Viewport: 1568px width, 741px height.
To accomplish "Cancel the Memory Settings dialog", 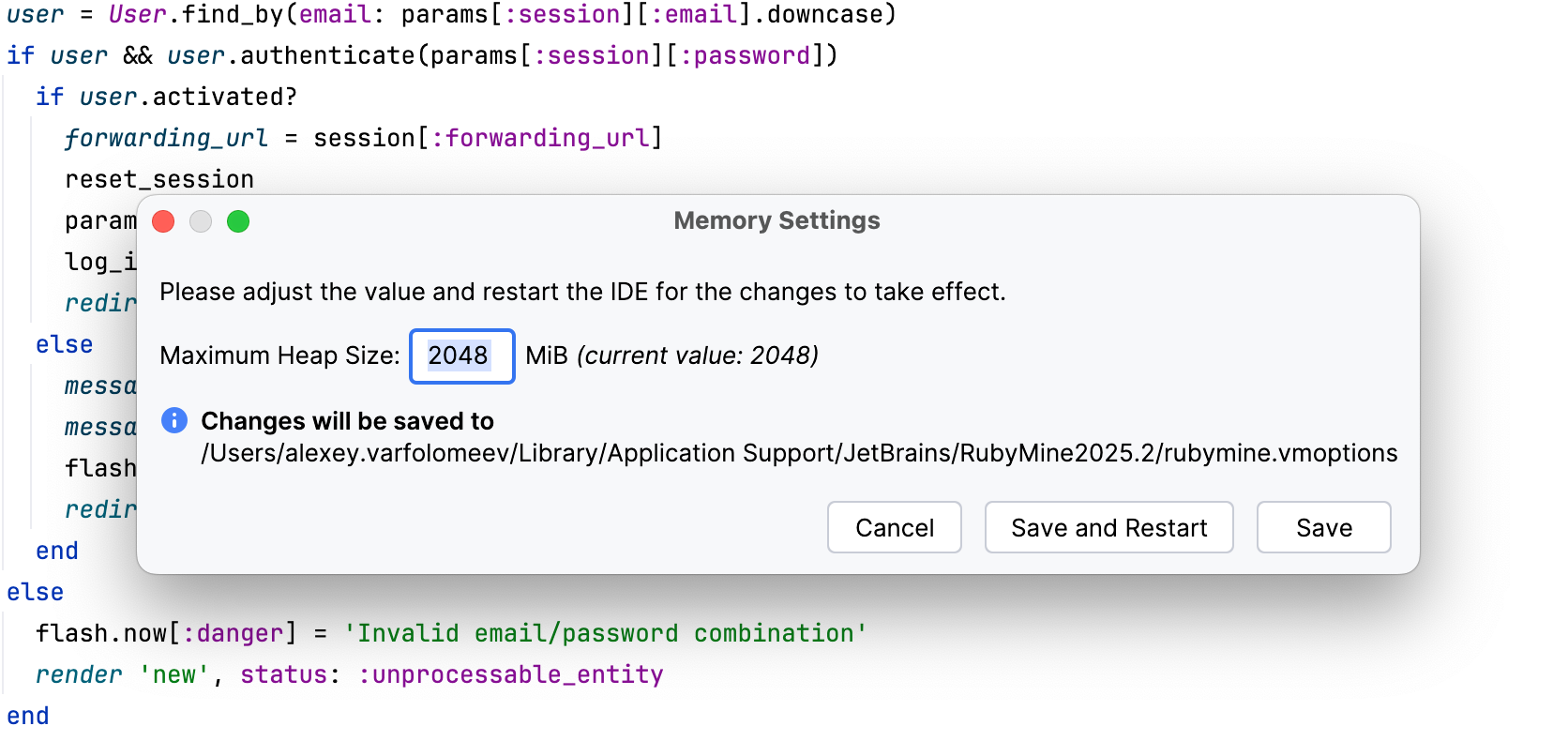I will 894,527.
